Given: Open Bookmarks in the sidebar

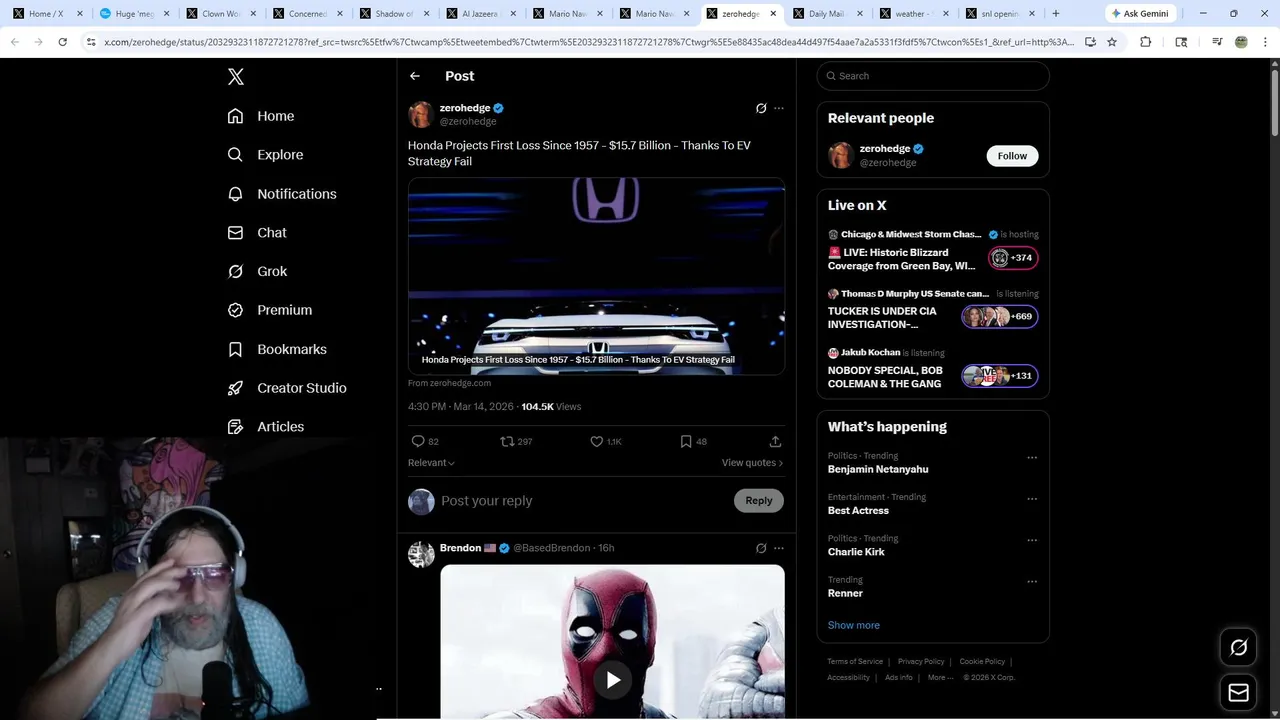Looking at the screenshot, I should click(x=277, y=349).
